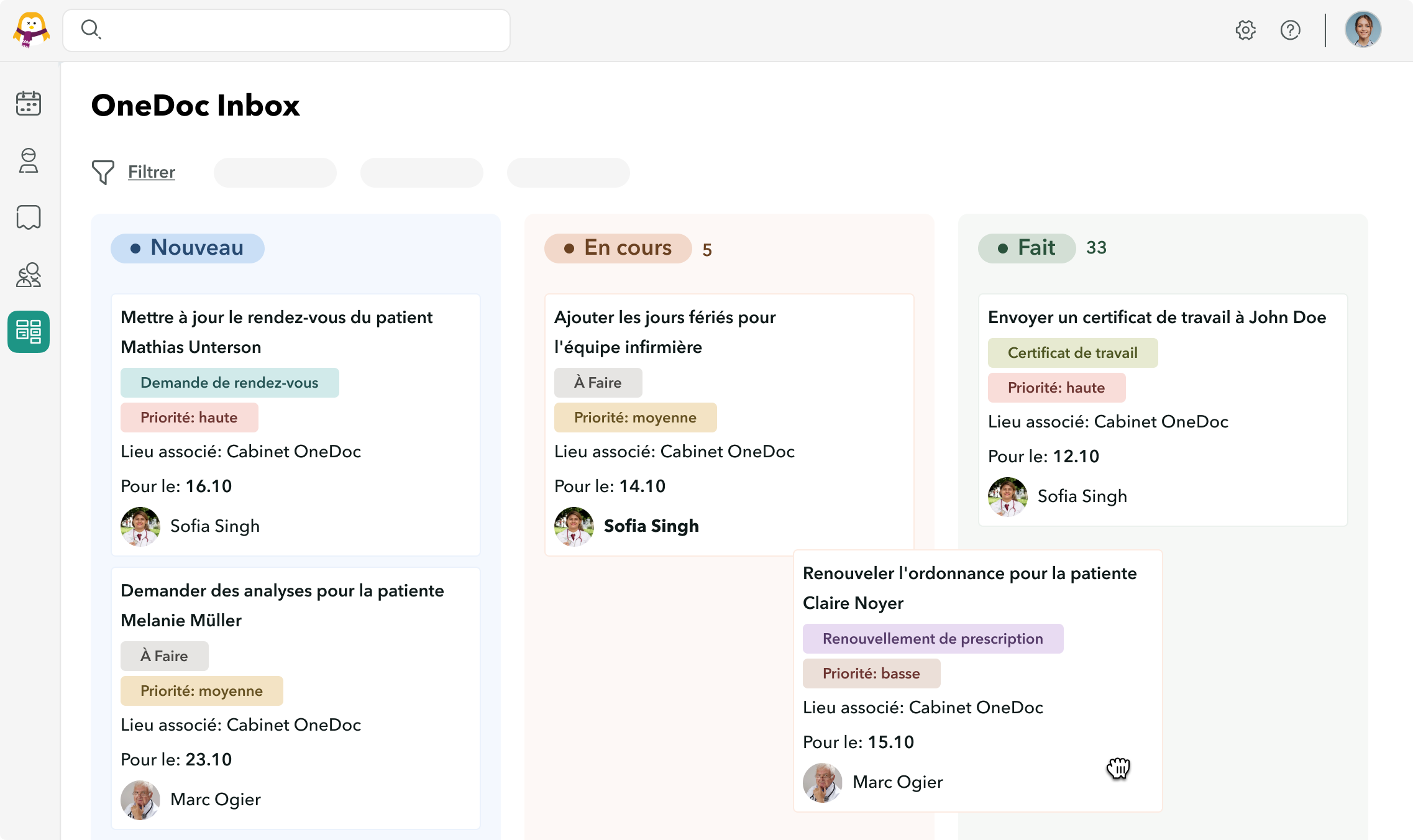The image size is (1413, 840).
Task: Click Priorité: moyenne tag on jours fériés card
Action: point(636,418)
